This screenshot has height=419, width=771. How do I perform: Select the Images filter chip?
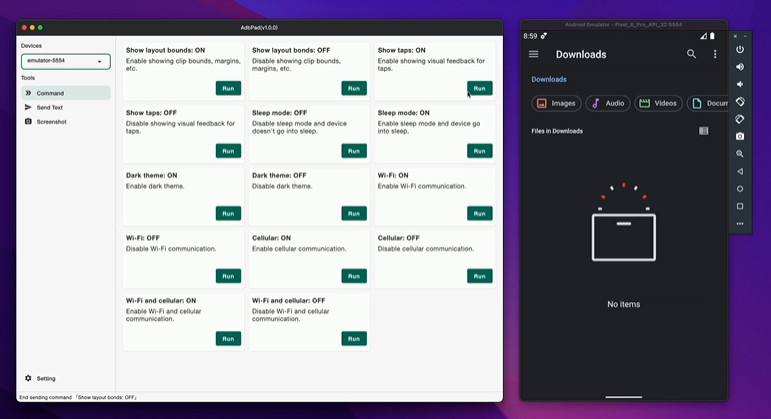tap(557, 103)
